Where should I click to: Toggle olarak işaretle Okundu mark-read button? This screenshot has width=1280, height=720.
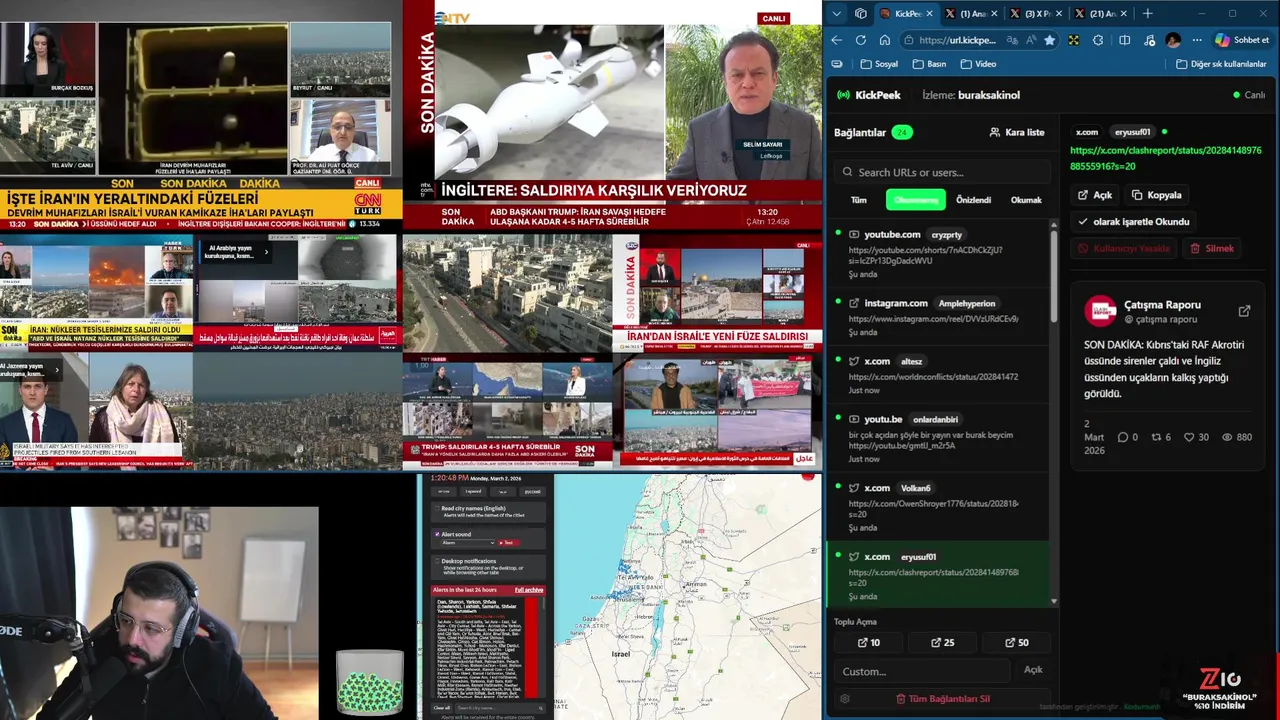click(x=1133, y=222)
